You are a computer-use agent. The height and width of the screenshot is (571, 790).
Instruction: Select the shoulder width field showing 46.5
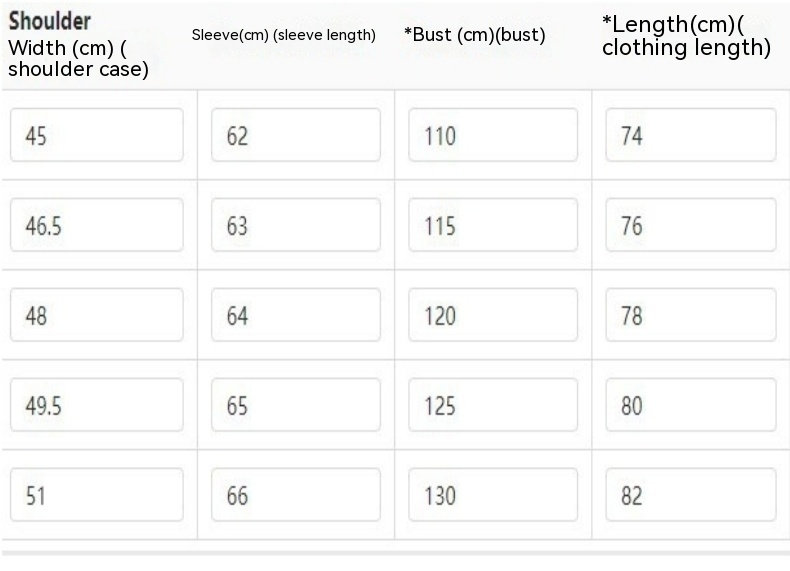97,225
